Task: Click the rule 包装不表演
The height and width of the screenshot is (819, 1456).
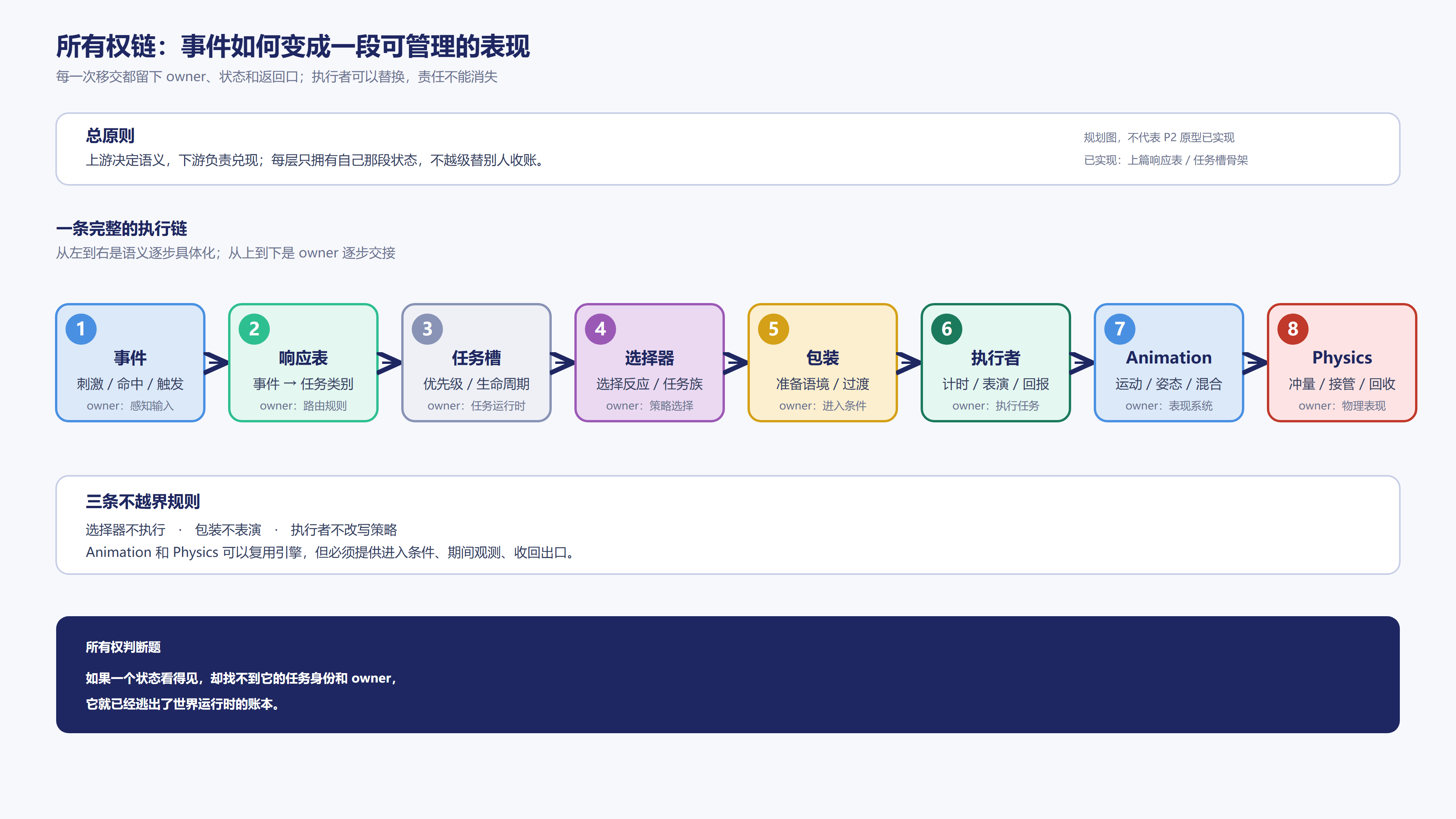Action: 228,530
